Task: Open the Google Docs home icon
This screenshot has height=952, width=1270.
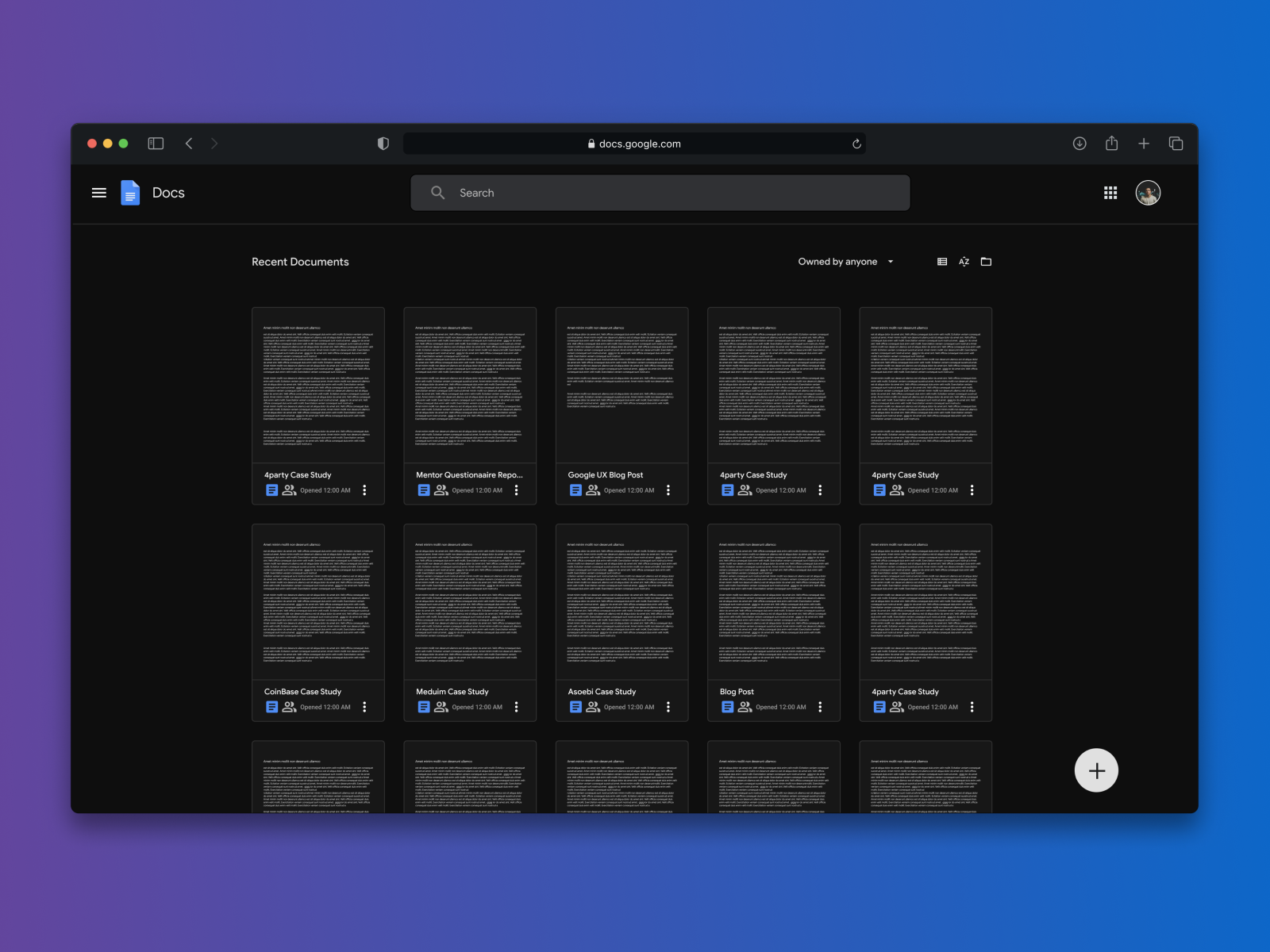Action: click(x=130, y=192)
